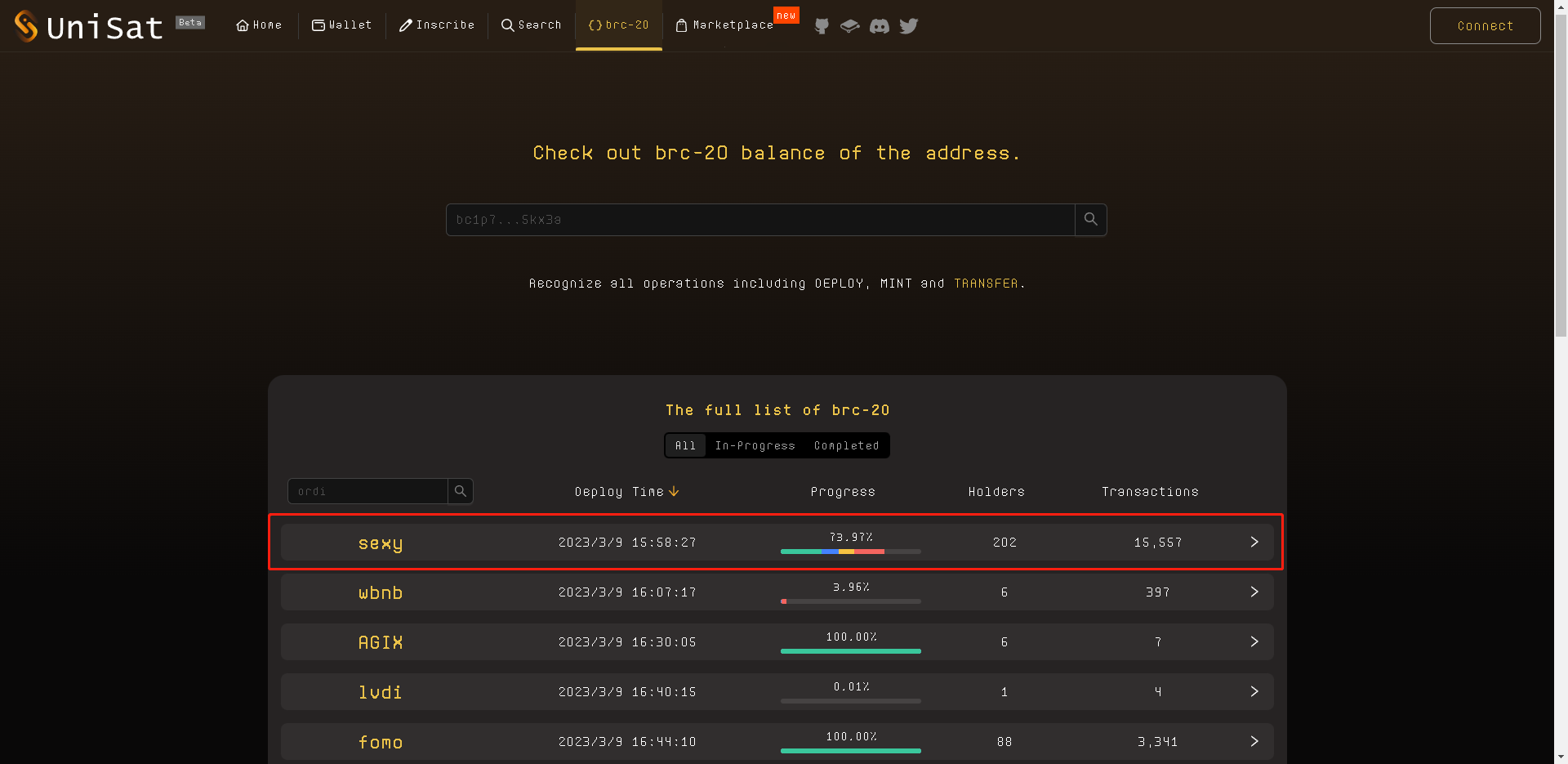Open the GitBook docs icon
The image size is (1568, 764).
coord(850,26)
